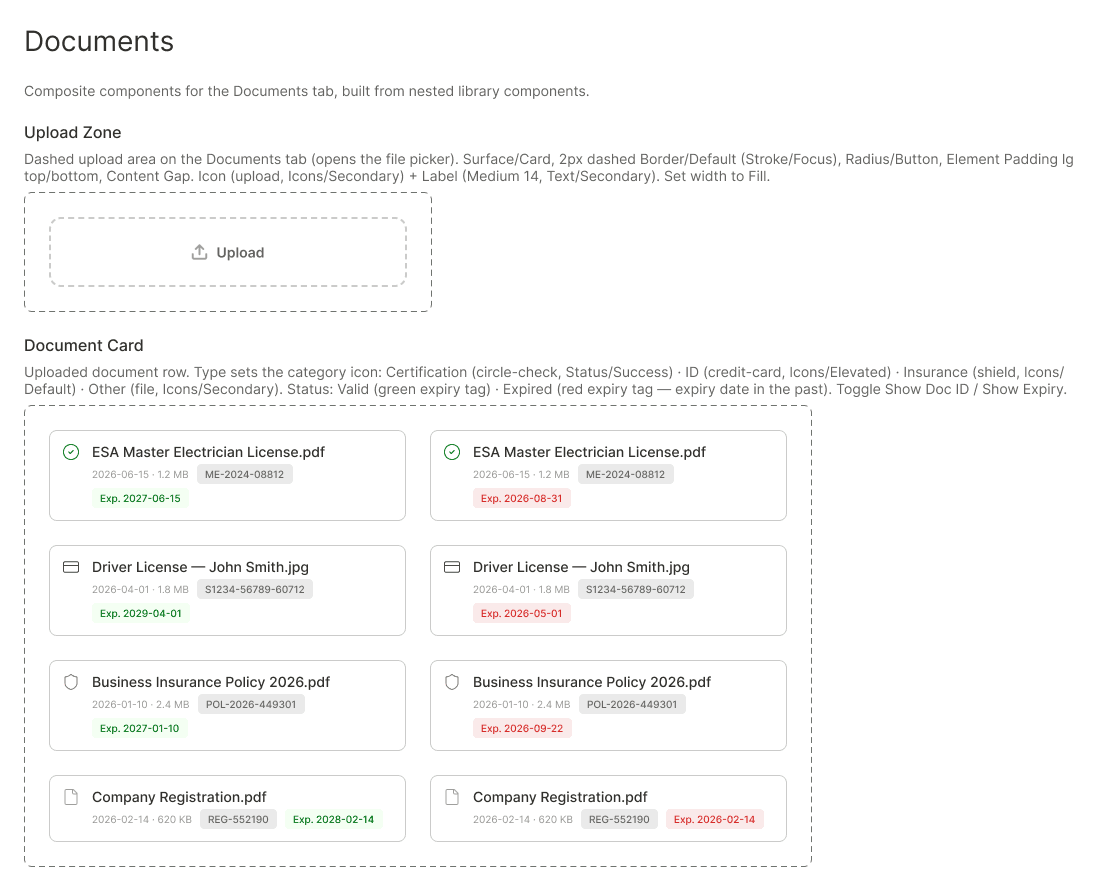This screenshot has height=891, width=1100.
Task: Open 'Business Insurance Policy 2026.pdf' expiring 2027-01-10
Action: click(x=210, y=682)
